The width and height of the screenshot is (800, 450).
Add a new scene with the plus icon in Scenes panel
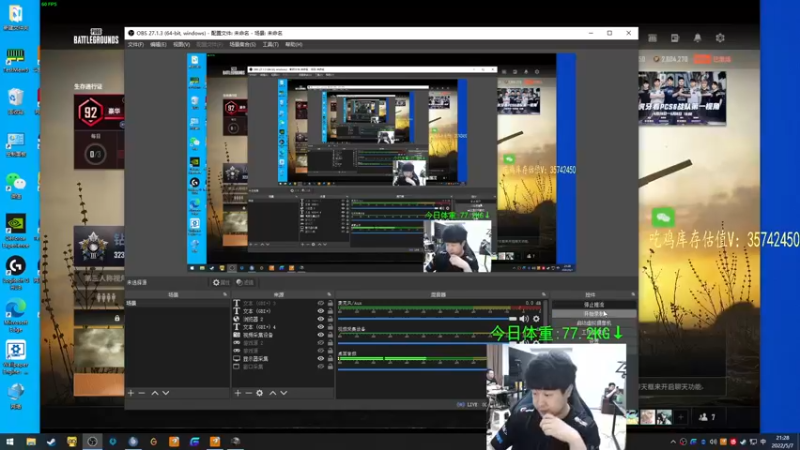(131, 393)
